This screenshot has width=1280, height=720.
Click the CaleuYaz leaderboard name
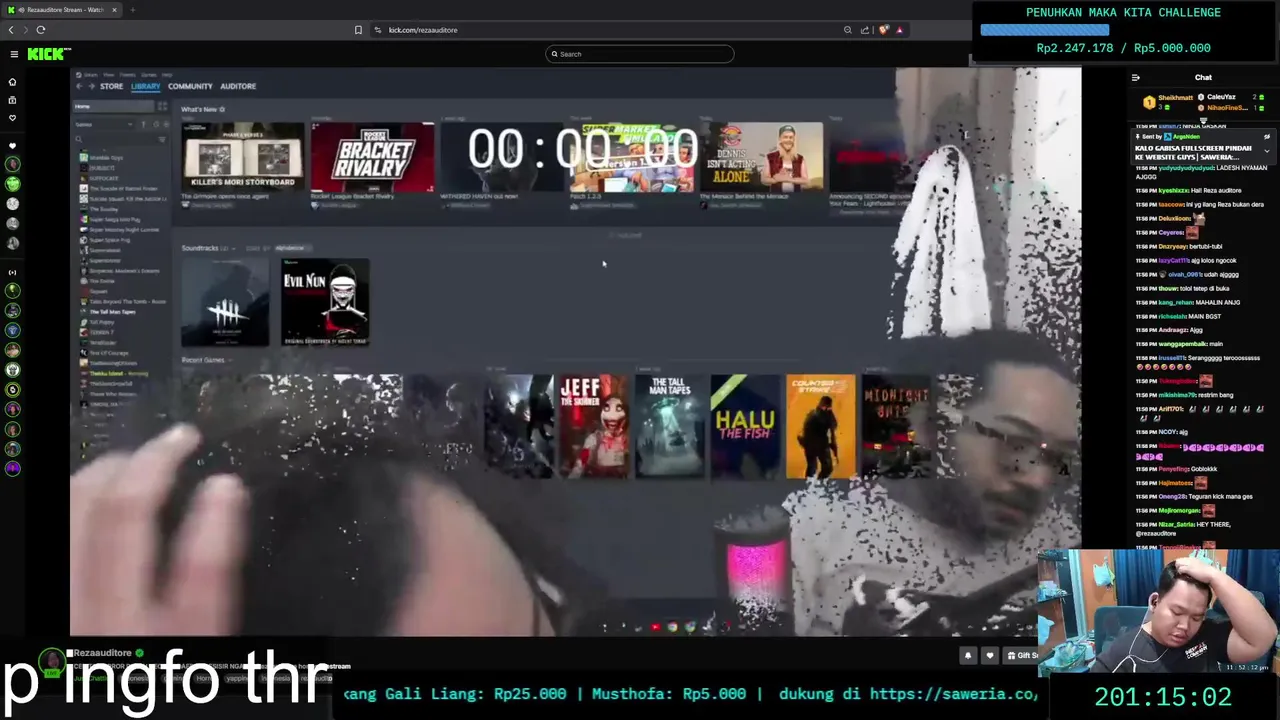click(1222, 97)
